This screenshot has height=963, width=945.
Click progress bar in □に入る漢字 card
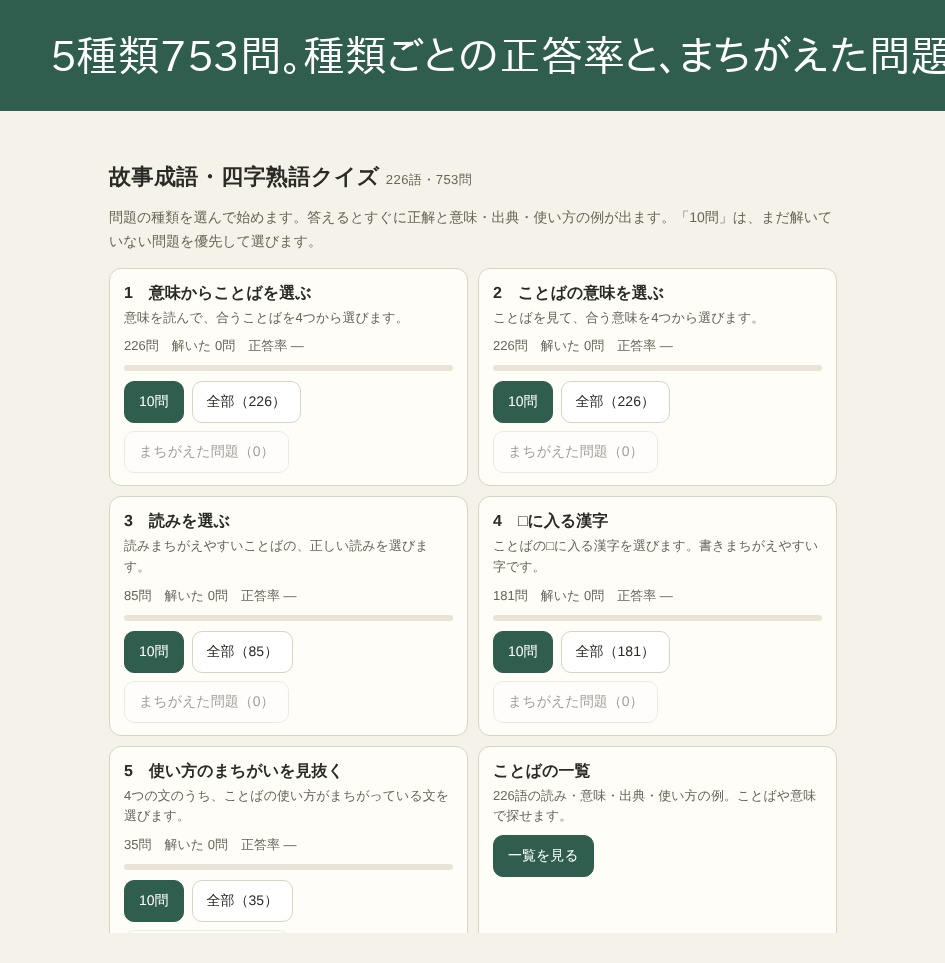tap(658, 618)
